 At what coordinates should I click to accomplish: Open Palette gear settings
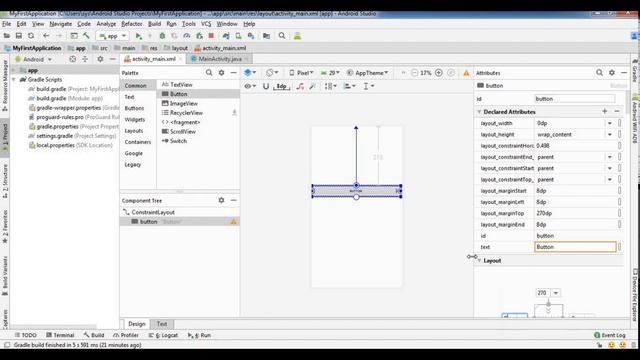(x=221, y=73)
